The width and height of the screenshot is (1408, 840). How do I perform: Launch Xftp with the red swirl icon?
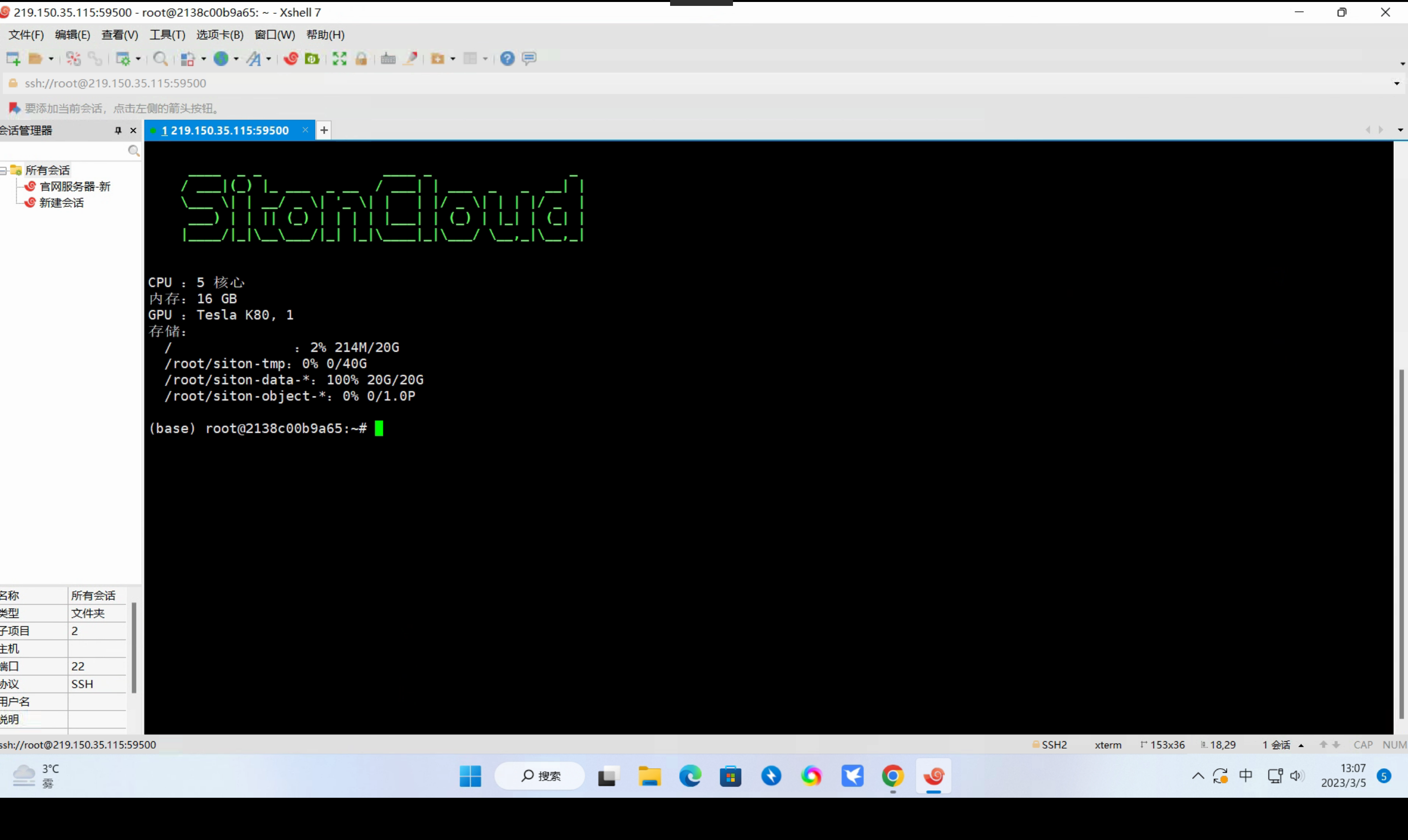point(291,58)
